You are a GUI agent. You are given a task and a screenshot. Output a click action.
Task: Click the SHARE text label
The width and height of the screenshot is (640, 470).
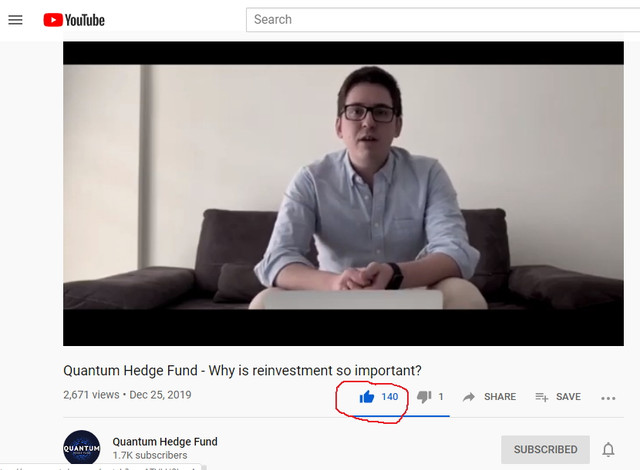500,397
